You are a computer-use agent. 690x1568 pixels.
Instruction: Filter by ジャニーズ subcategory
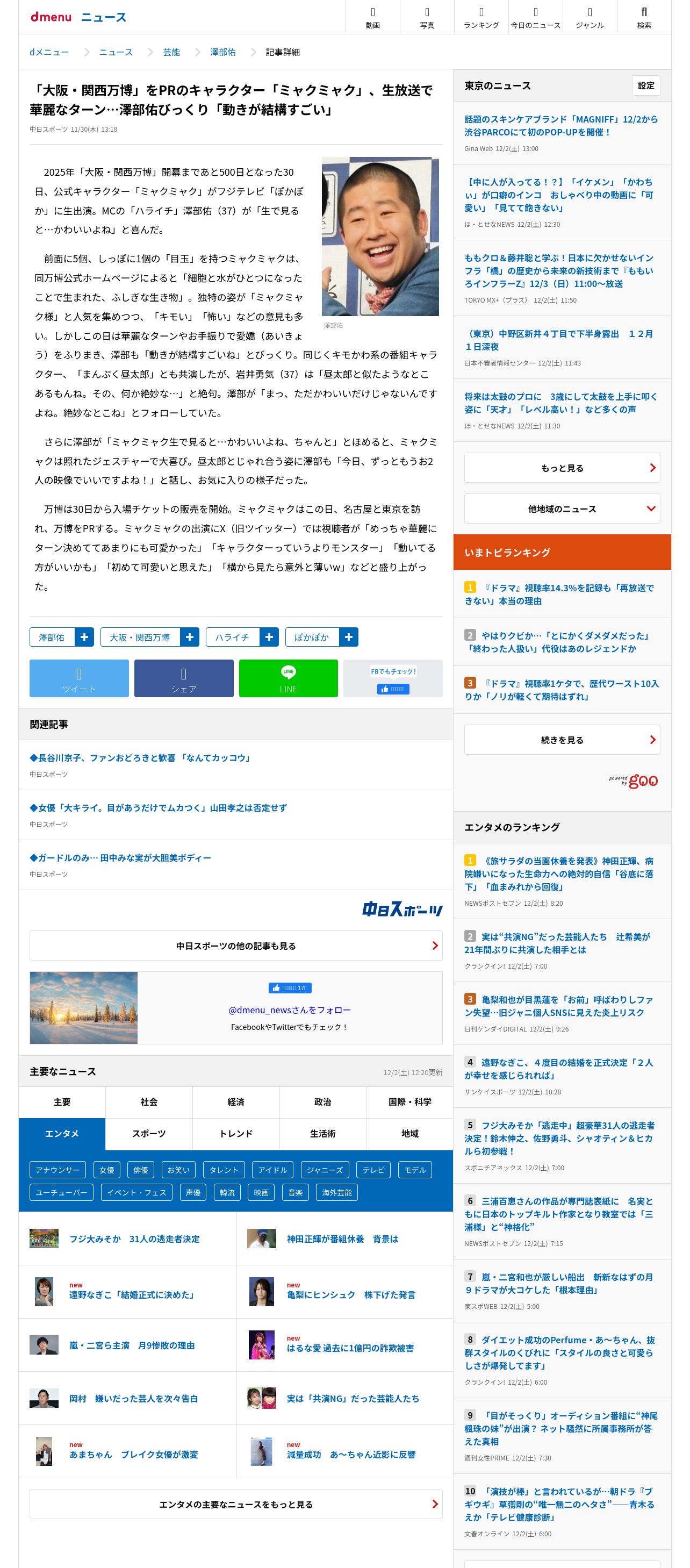pyautogui.click(x=325, y=1169)
